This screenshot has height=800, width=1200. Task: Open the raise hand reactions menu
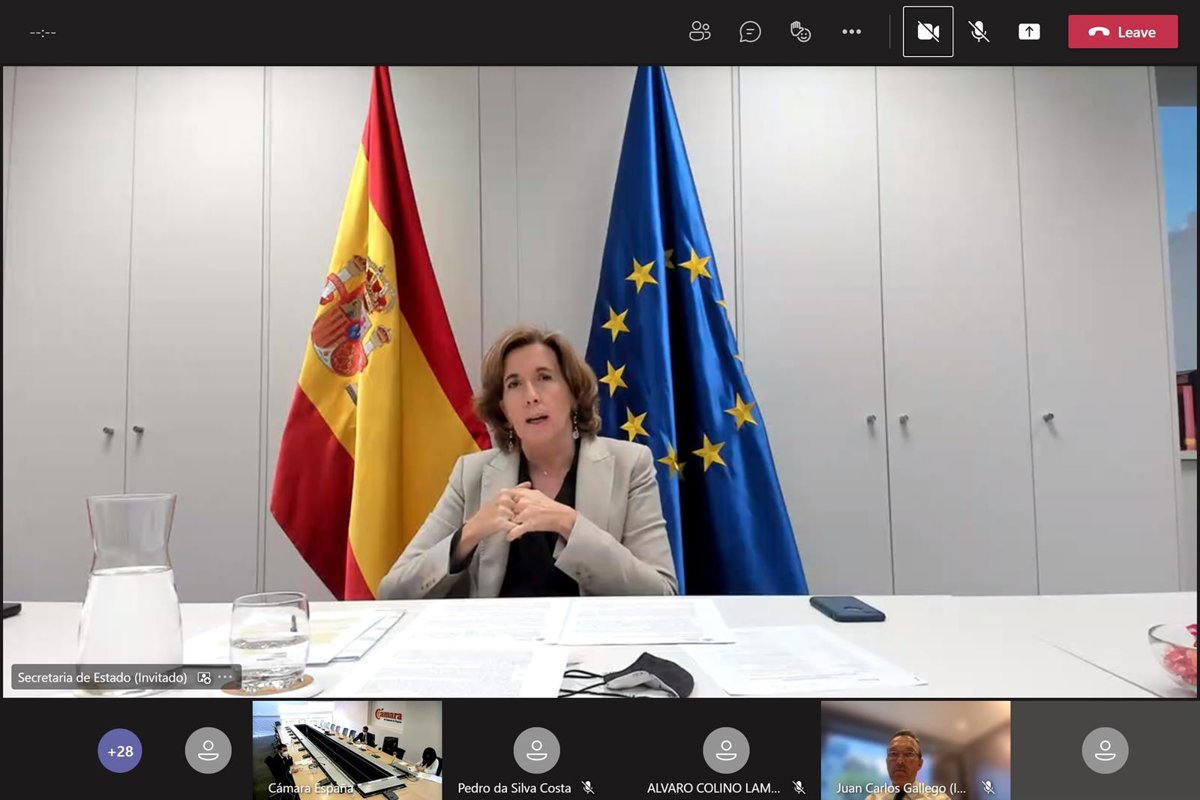pyautogui.click(x=800, y=32)
